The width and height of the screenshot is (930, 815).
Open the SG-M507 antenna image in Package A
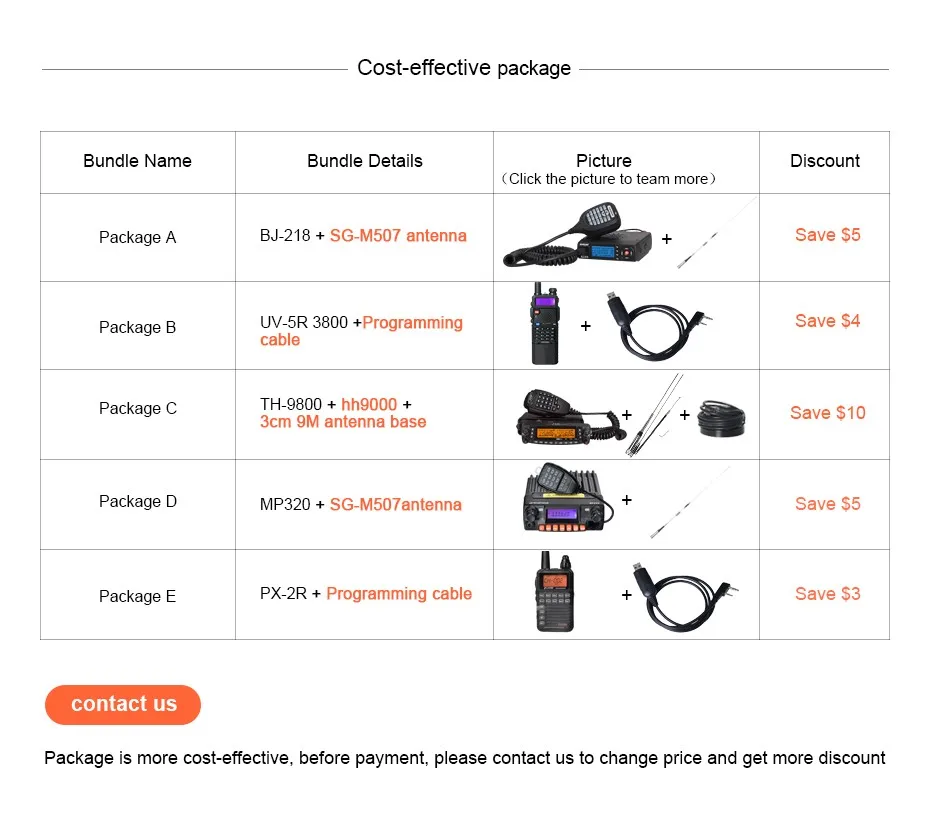coord(717,233)
